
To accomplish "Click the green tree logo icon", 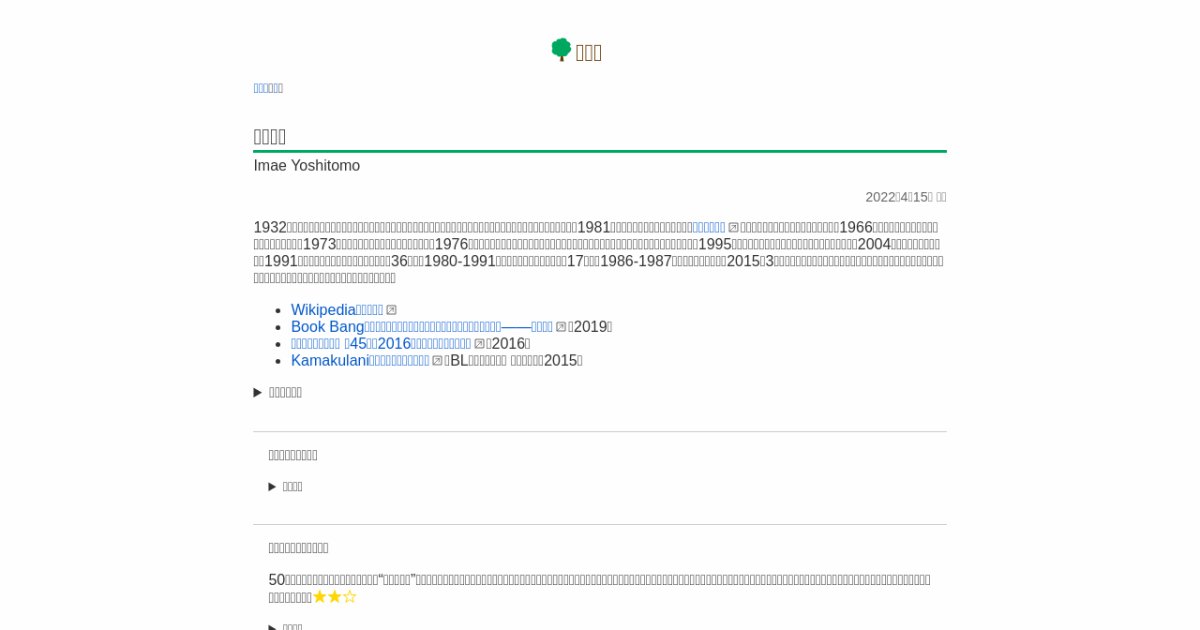I will tap(561, 50).
